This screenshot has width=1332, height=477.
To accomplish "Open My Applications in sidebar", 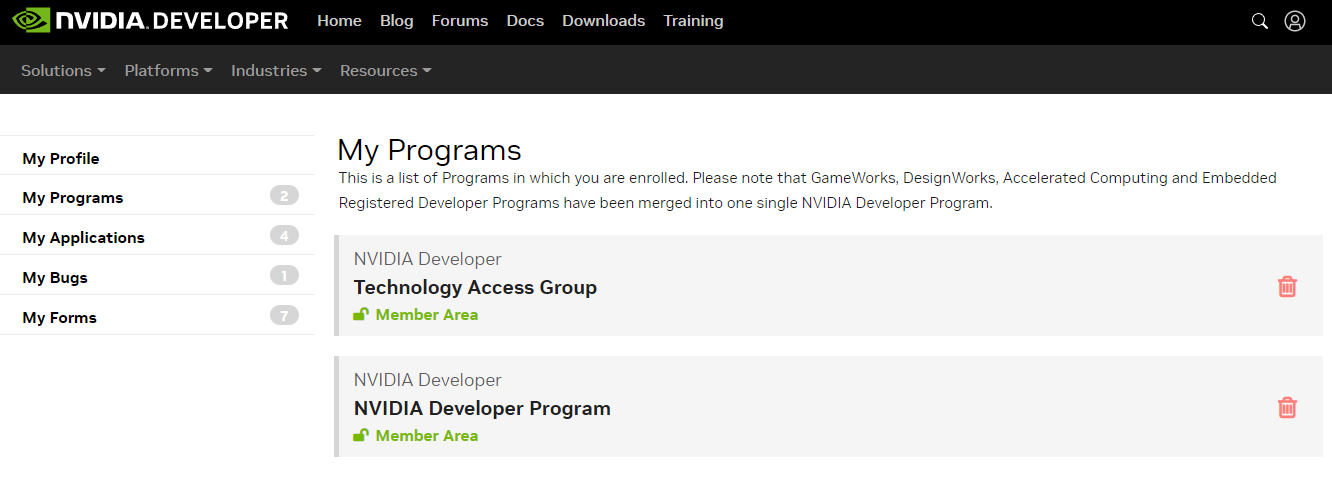I will coord(157,237).
